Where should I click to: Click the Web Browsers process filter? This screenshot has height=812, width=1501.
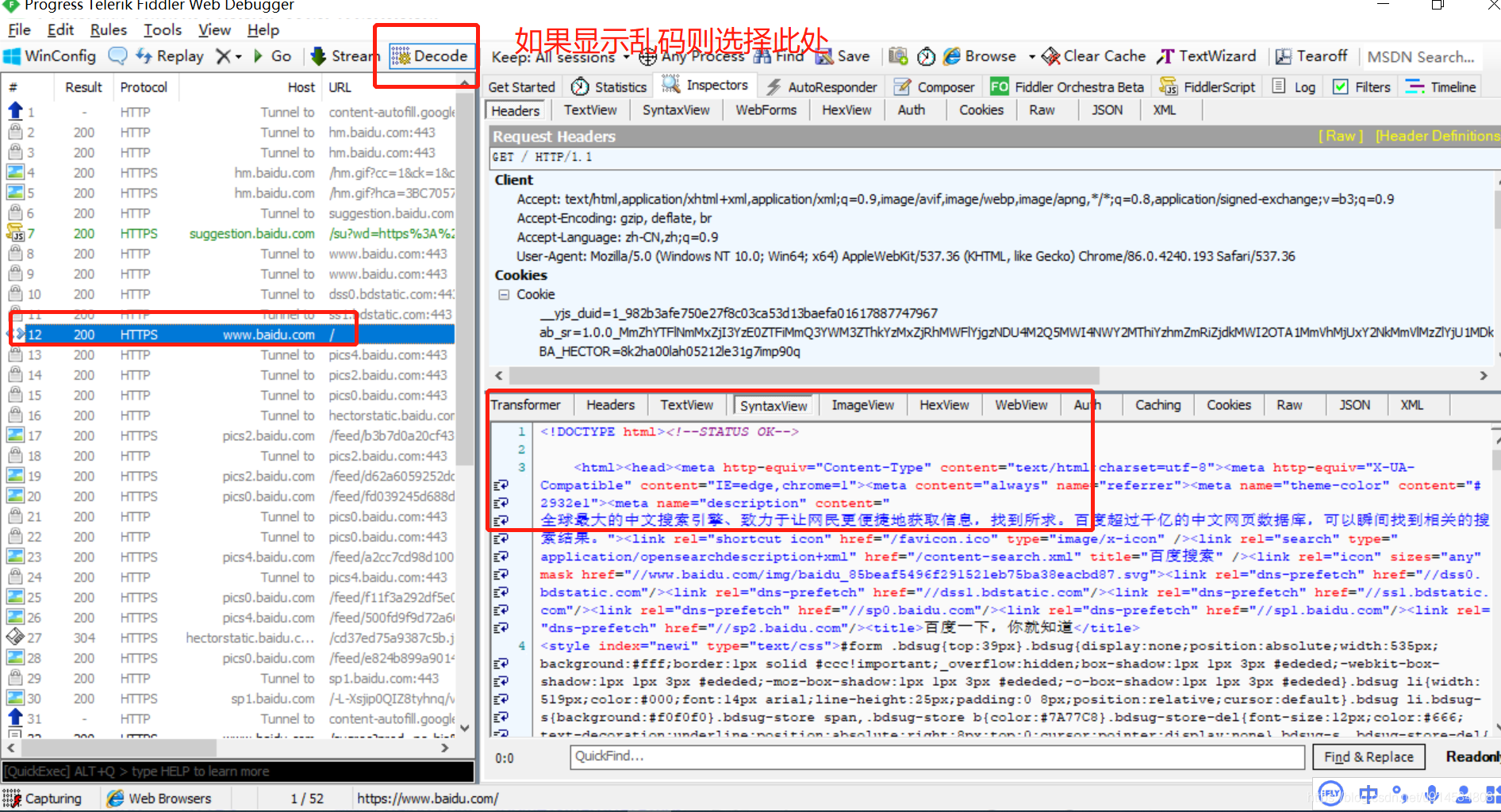pos(160,799)
